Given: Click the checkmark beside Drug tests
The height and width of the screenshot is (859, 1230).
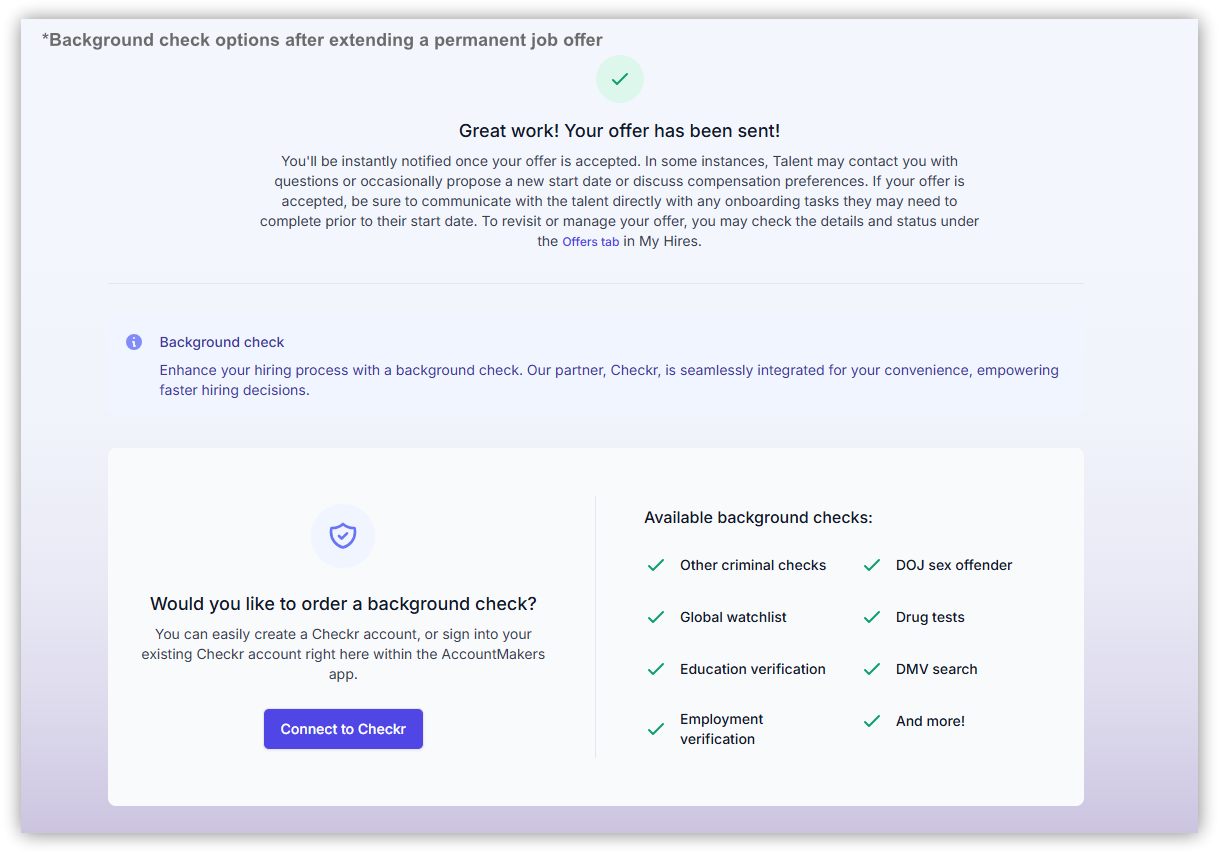Looking at the screenshot, I should 871,616.
